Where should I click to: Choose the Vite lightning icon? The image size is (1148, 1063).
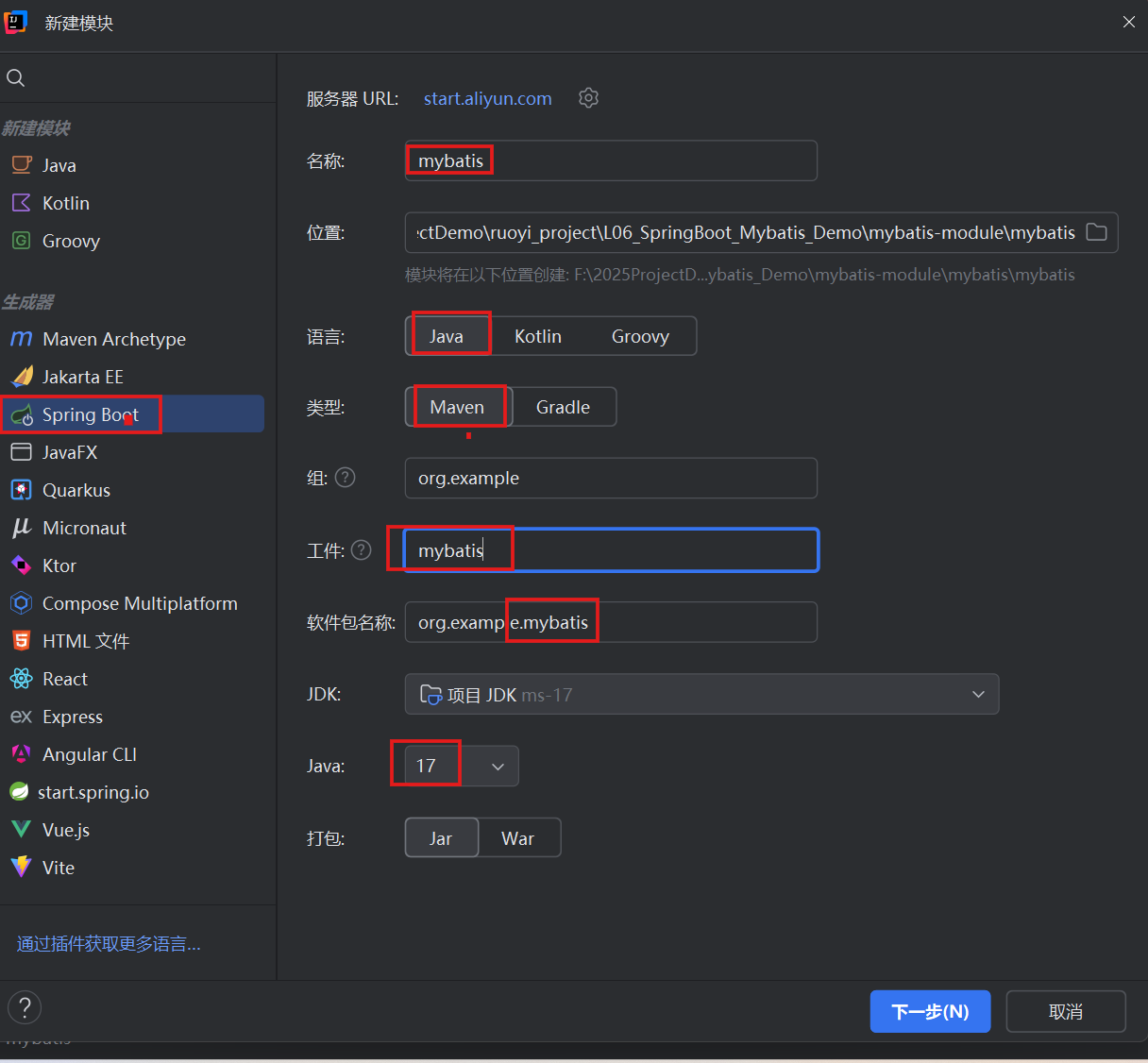point(22,868)
